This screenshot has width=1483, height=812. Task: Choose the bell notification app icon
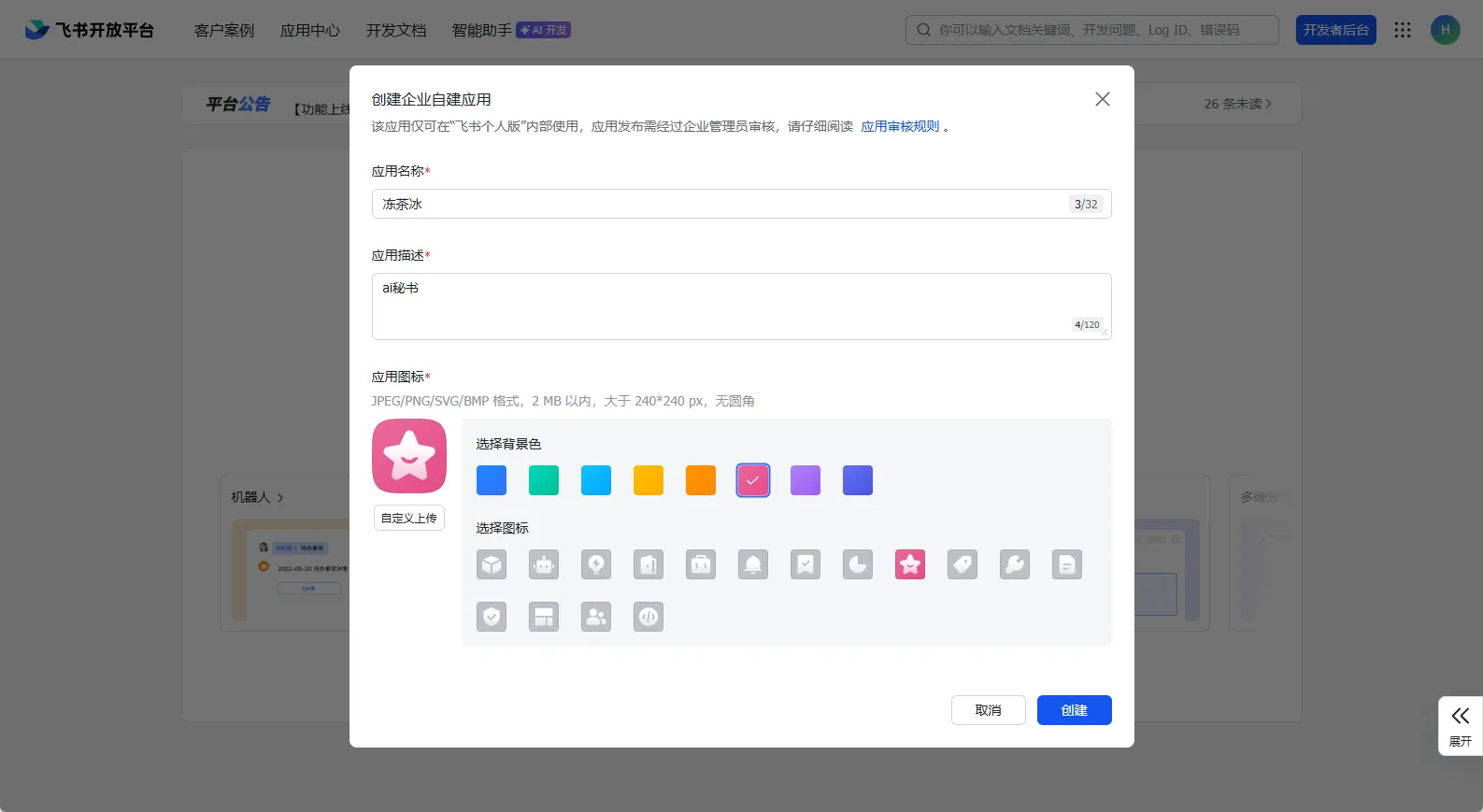pos(753,564)
